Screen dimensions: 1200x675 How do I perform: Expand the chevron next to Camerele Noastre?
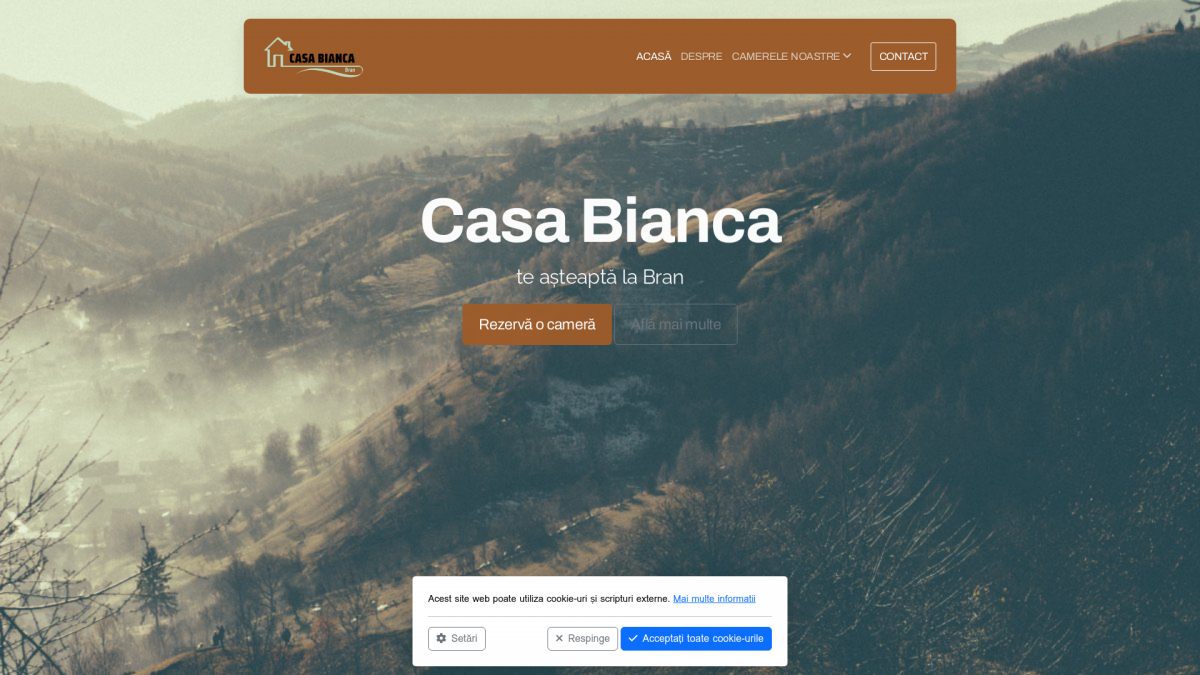[x=847, y=56]
